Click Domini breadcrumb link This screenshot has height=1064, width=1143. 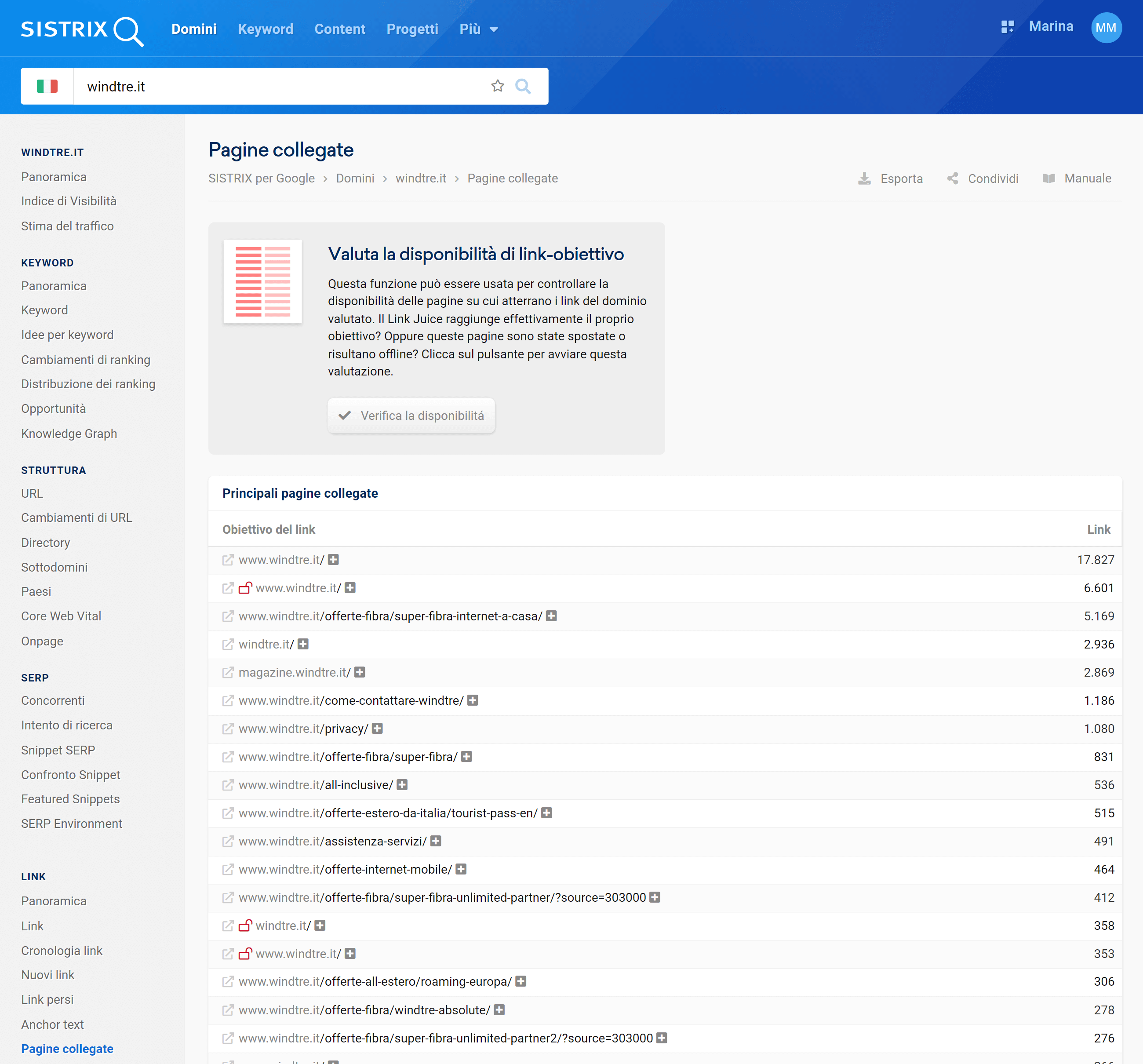click(355, 179)
